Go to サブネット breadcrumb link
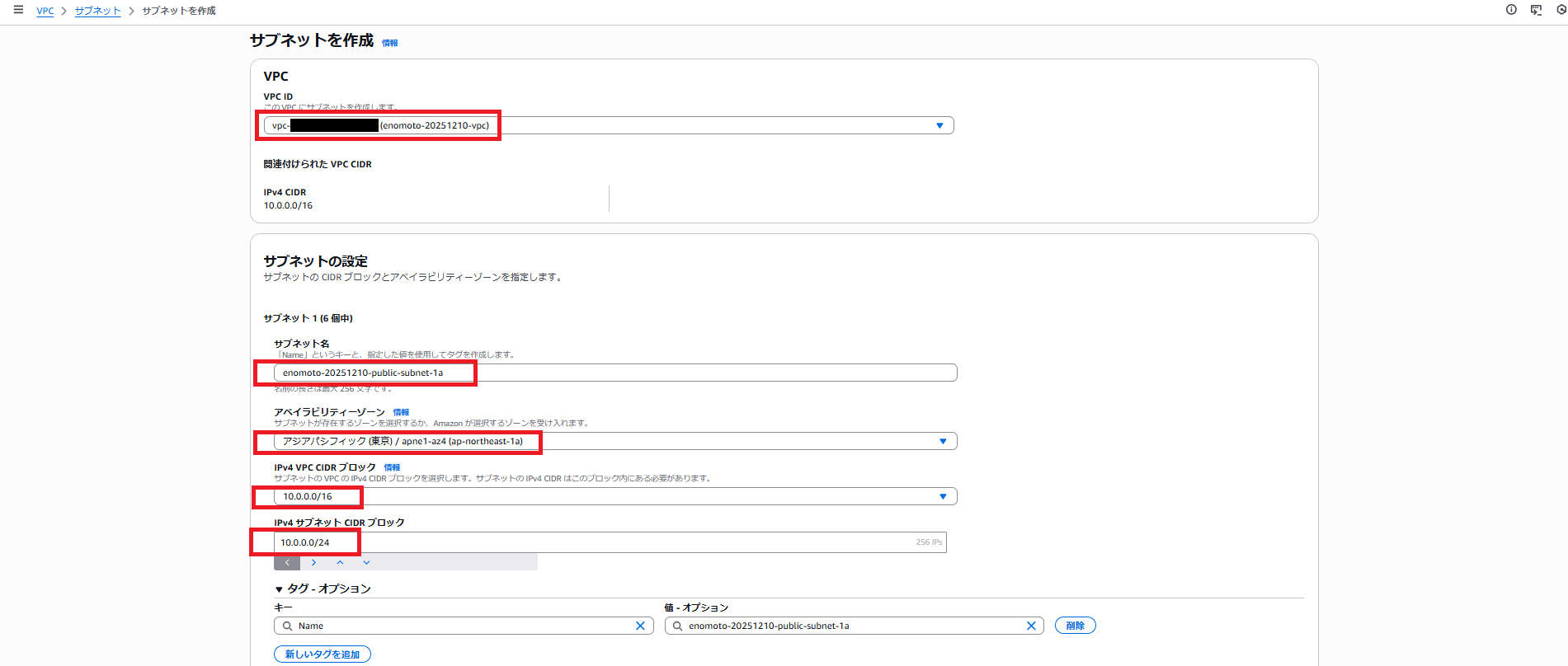 97,11
